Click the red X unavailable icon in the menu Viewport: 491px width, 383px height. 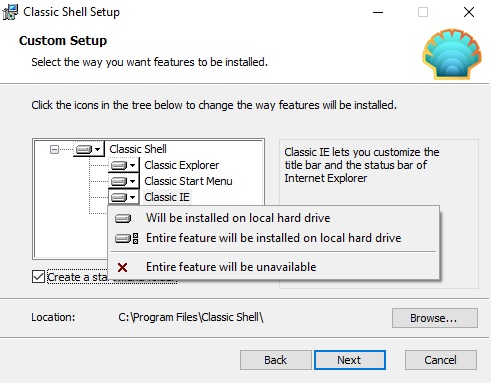(123, 267)
